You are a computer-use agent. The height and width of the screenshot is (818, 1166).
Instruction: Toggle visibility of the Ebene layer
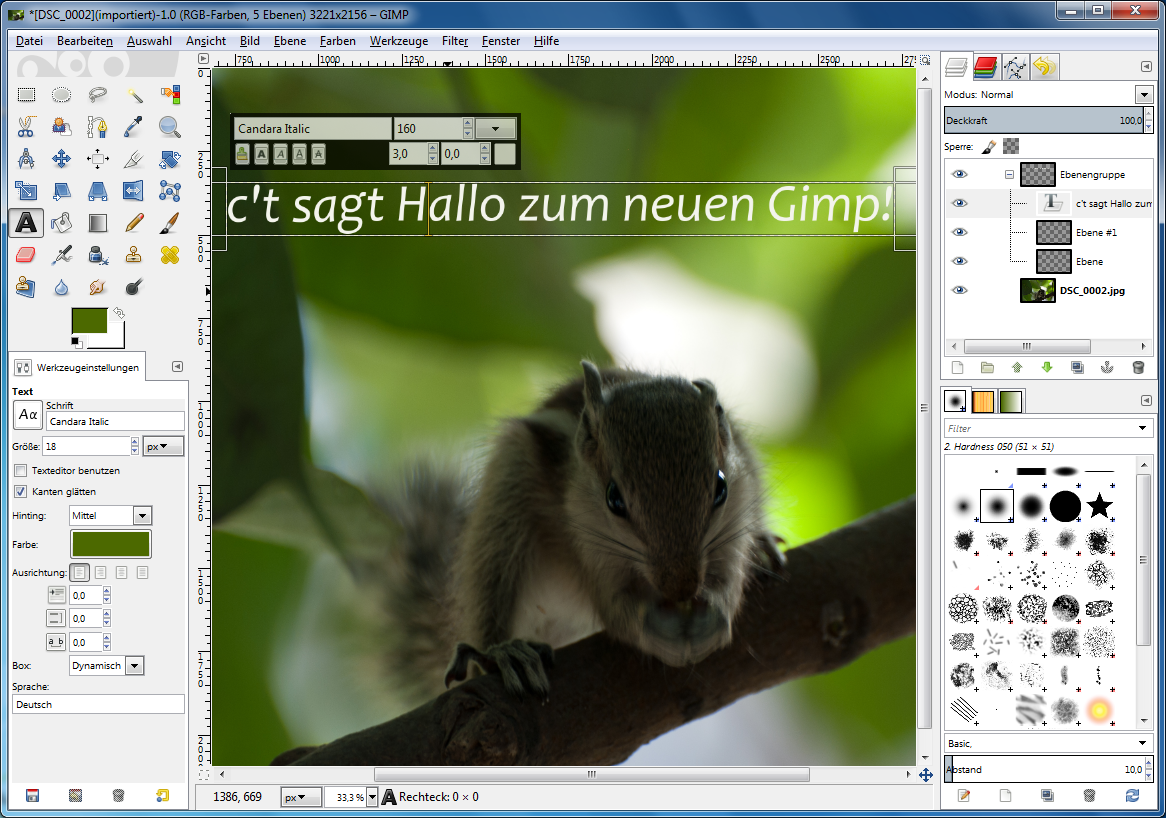(x=960, y=261)
